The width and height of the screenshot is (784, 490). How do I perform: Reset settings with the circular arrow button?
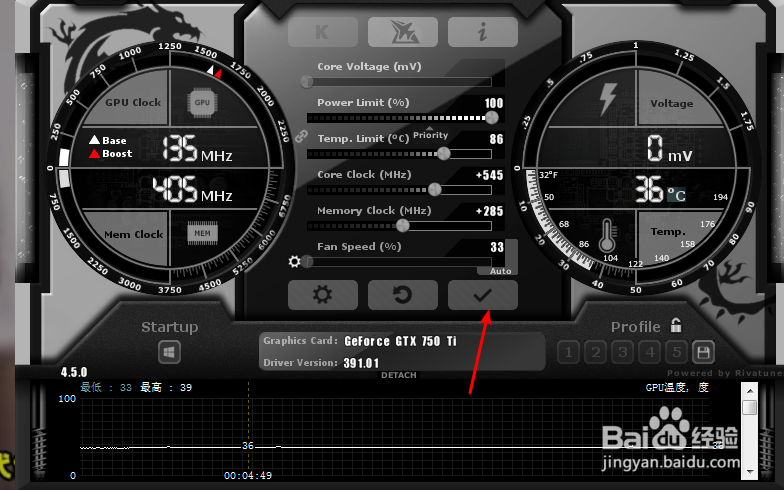pos(402,295)
